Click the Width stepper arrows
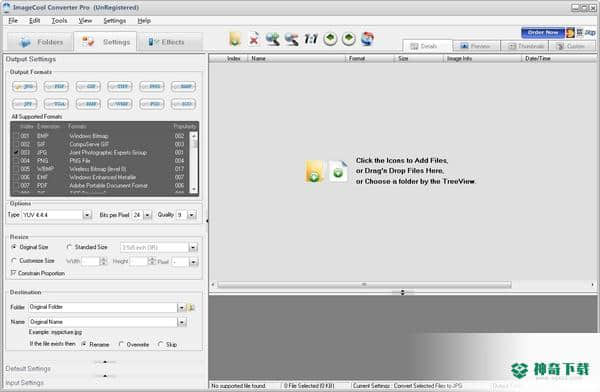This screenshot has height=392, width=600. click(103, 261)
